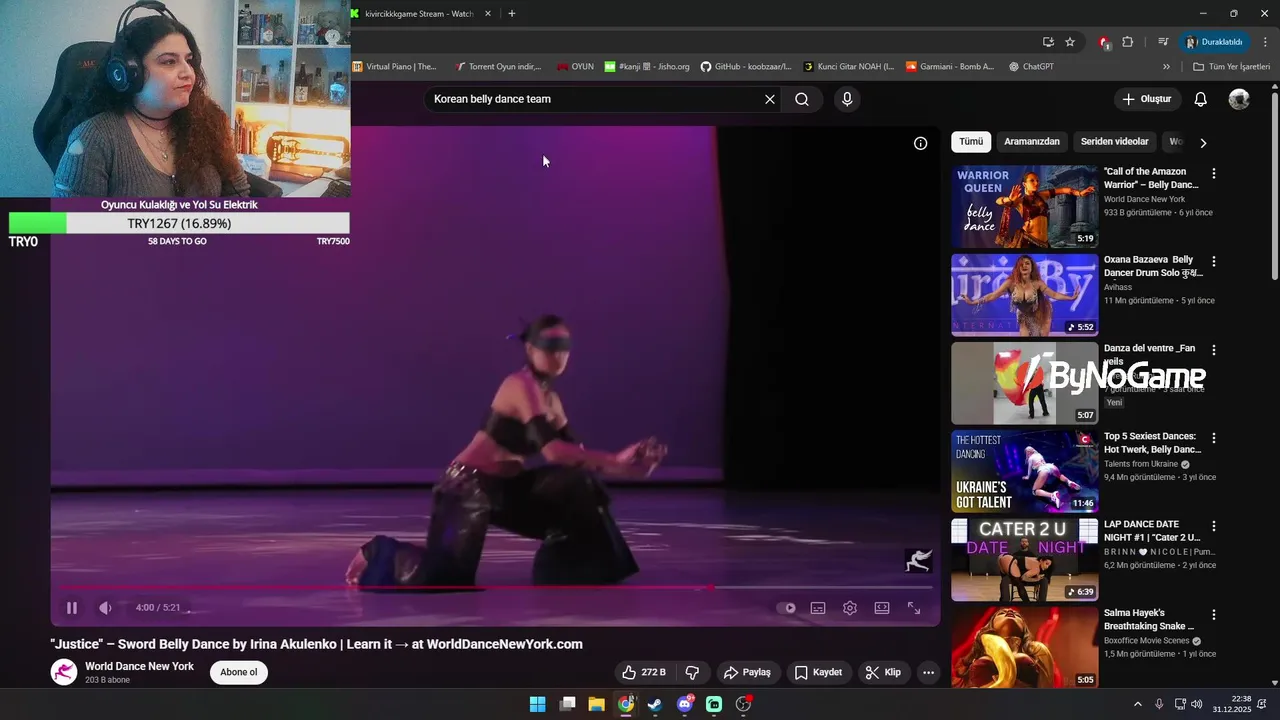Open the Jisho.org kanji bookmark
1280x720 pixels.
647,67
